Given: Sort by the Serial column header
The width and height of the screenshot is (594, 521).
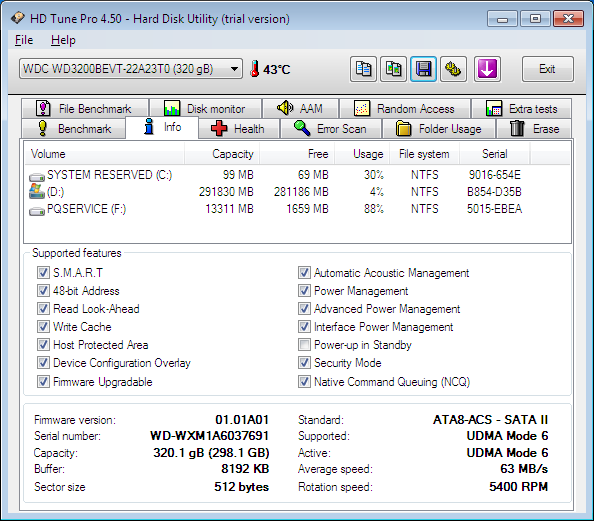Looking at the screenshot, I should (495, 154).
